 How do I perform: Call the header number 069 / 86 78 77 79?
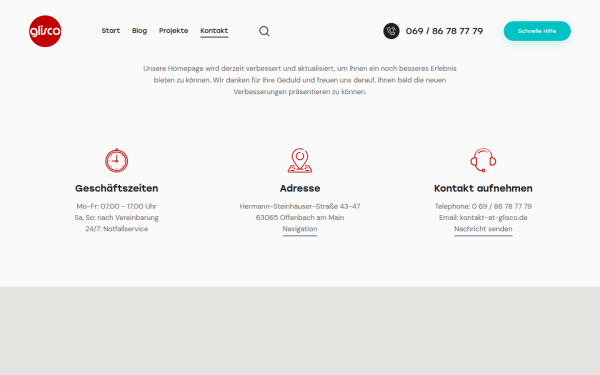tap(444, 31)
